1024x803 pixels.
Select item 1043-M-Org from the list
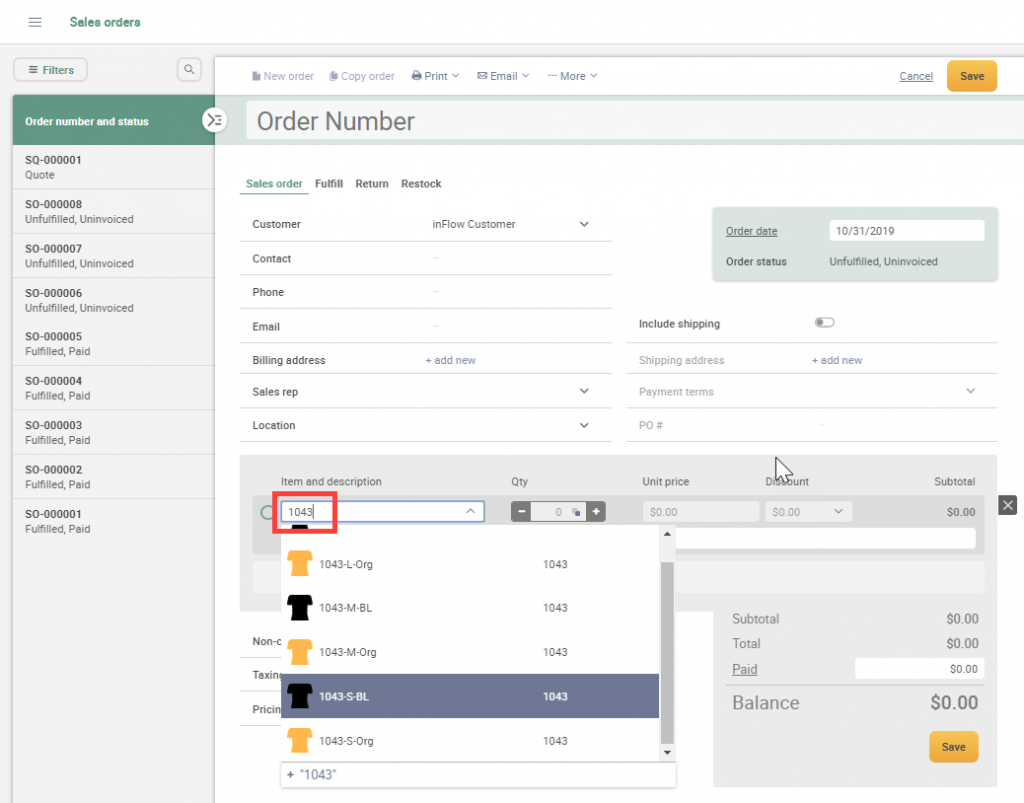point(470,652)
